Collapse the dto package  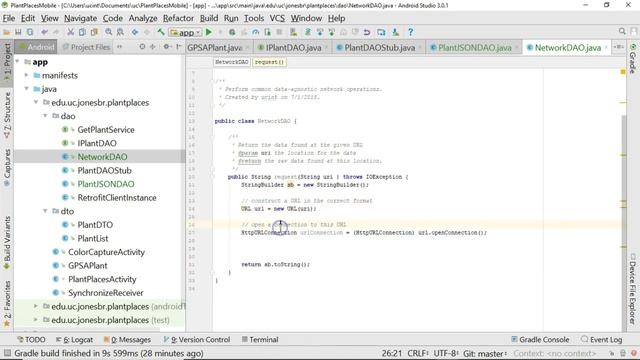(45, 211)
